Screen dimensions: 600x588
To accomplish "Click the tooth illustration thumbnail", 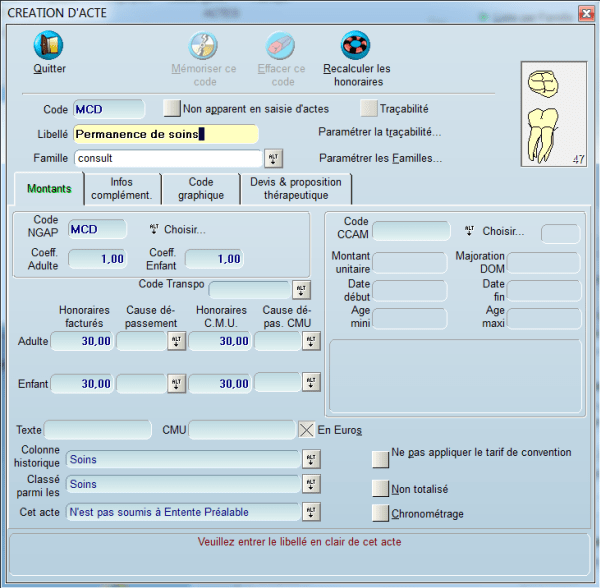I will pyautogui.click(x=553, y=114).
